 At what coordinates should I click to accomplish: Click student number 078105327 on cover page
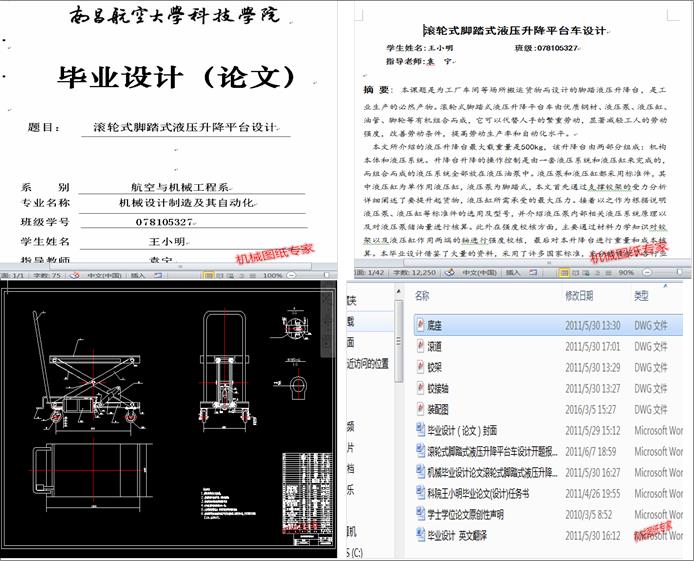coord(164,222)
